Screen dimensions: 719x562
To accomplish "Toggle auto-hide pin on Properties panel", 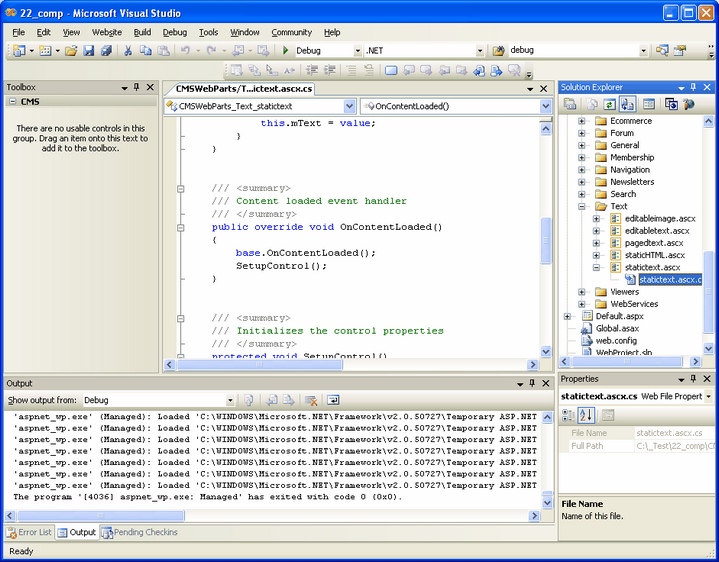I will [x=693, y=379].
